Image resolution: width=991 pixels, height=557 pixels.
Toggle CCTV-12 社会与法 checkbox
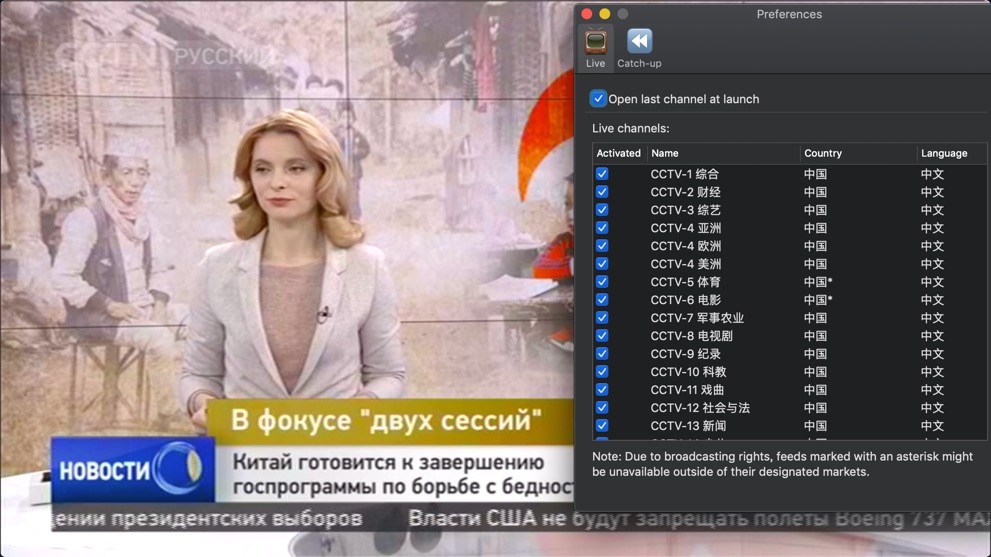coord(602,408)
